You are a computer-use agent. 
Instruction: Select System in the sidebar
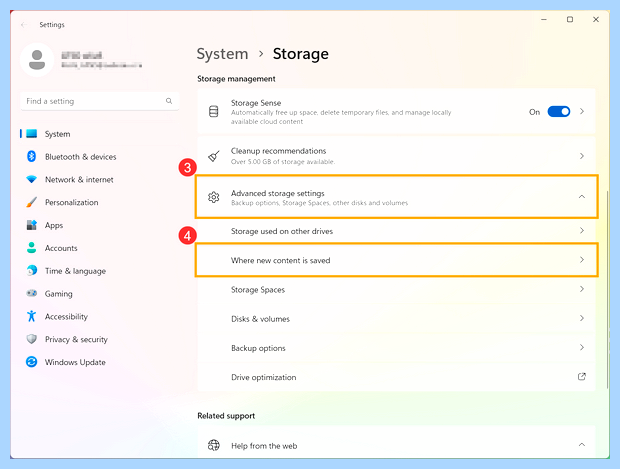click(99, 134)
